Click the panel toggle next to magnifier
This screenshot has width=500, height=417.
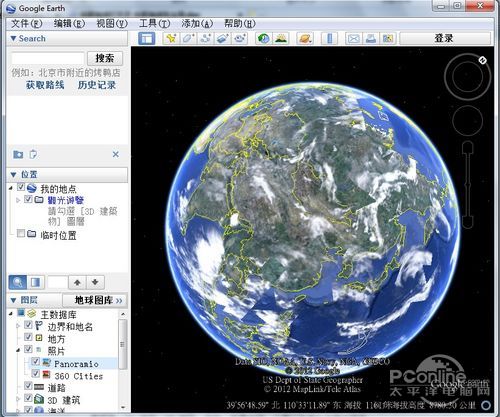[x=35, y=282]
